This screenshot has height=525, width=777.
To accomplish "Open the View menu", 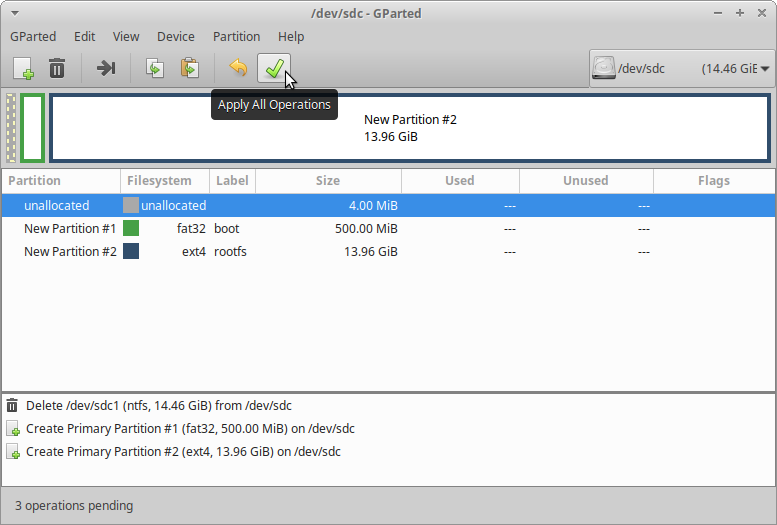I will click(x=126, y=36).
